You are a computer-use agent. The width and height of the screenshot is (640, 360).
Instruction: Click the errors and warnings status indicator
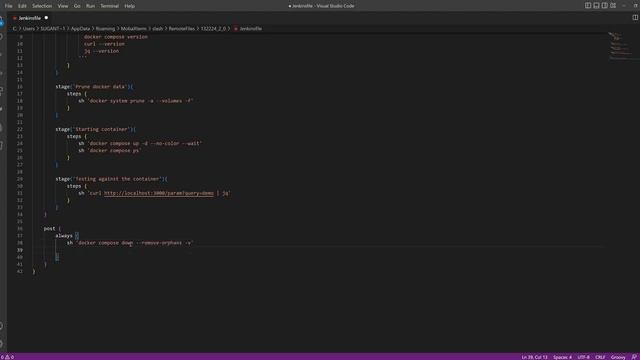(7, 357)
